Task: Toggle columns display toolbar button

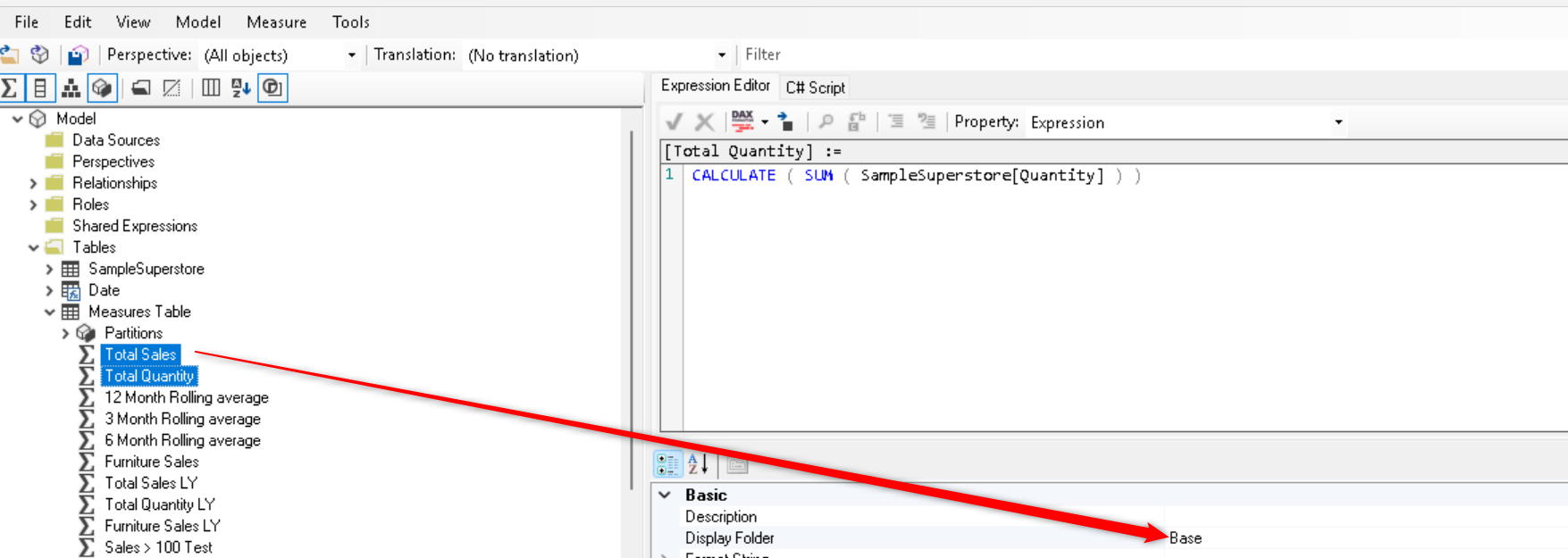Action: coord(40,87)
